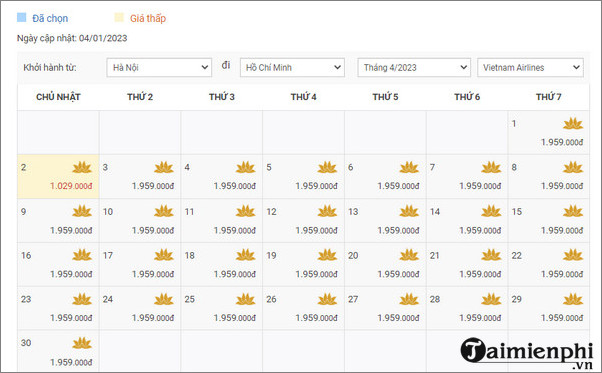The image size is (602, 373).
Task: Click the Khởi hành từ label
Action: pos(50,68)
